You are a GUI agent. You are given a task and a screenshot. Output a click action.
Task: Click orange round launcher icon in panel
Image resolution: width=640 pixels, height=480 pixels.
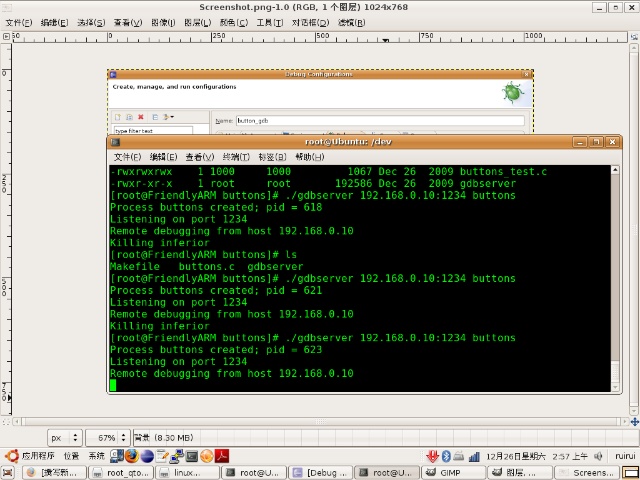click(207, 456)
